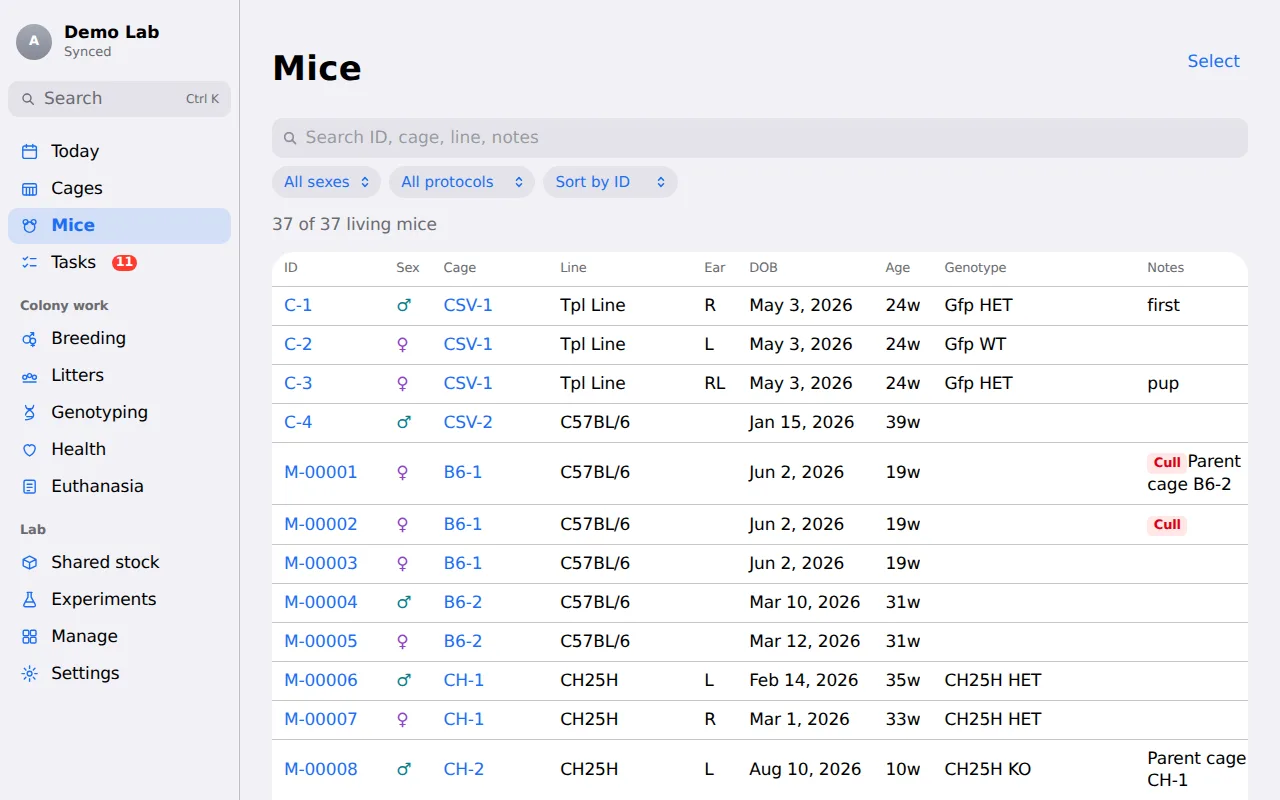Click the Breeding icon in sidebar
The image size is (1280, 800).
[x=30, y=338]
